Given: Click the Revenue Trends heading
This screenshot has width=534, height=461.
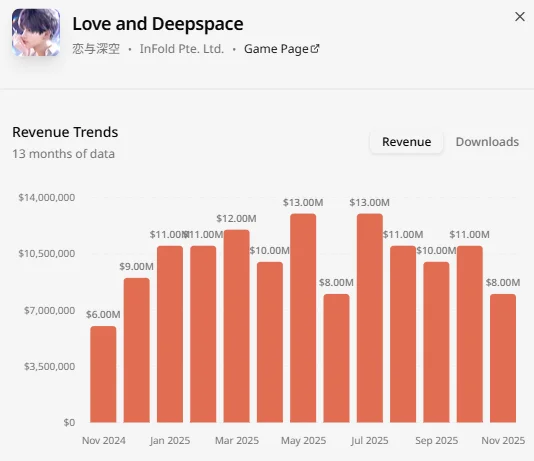Looking at the screenshot, I should [65, 132].
